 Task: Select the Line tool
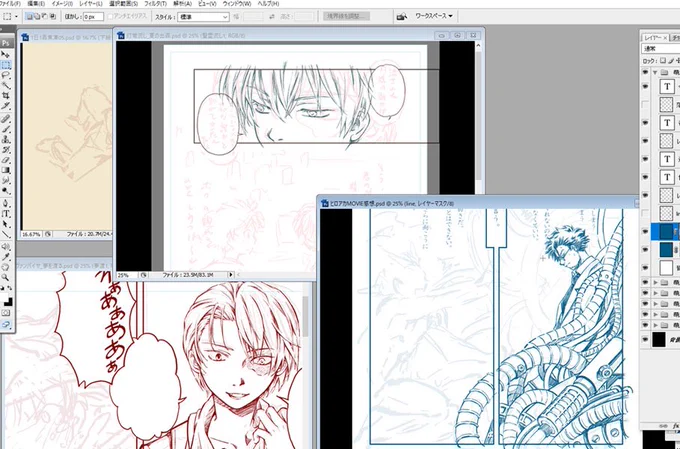pyautogui.click(x=6, y=234)
